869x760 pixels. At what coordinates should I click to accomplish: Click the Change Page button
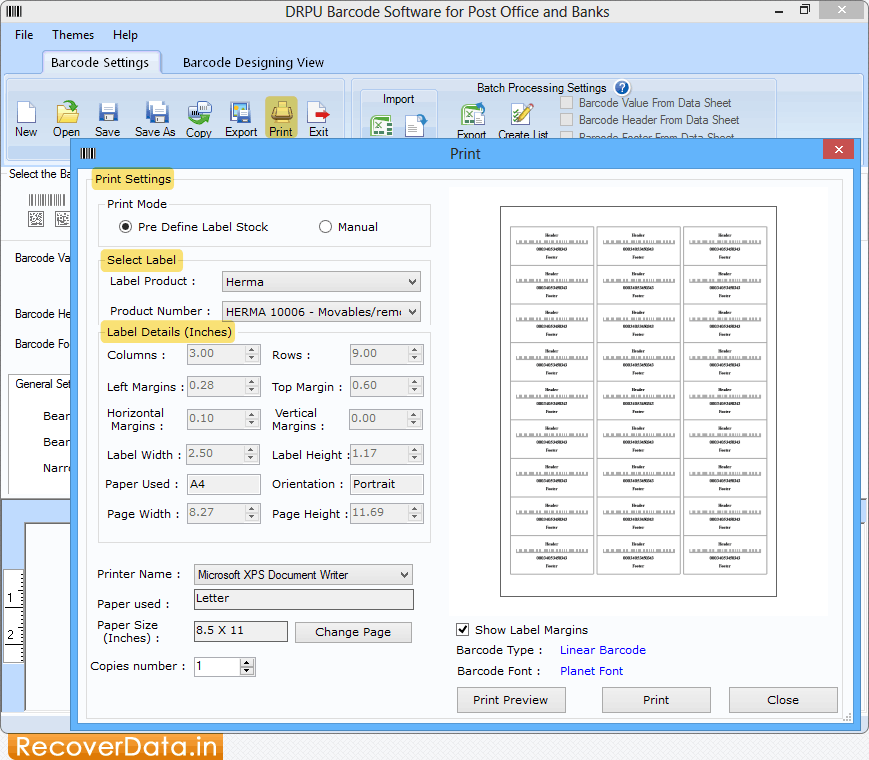tap(352, 632)
